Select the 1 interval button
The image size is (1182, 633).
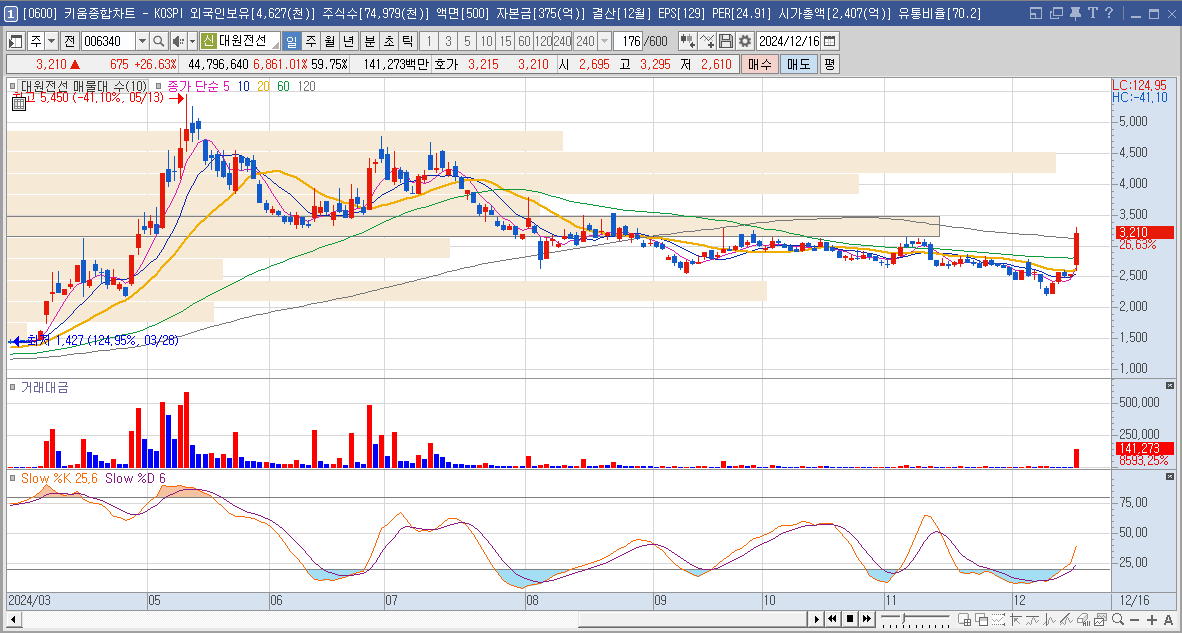pyautogui.click(x=427, y=41)
